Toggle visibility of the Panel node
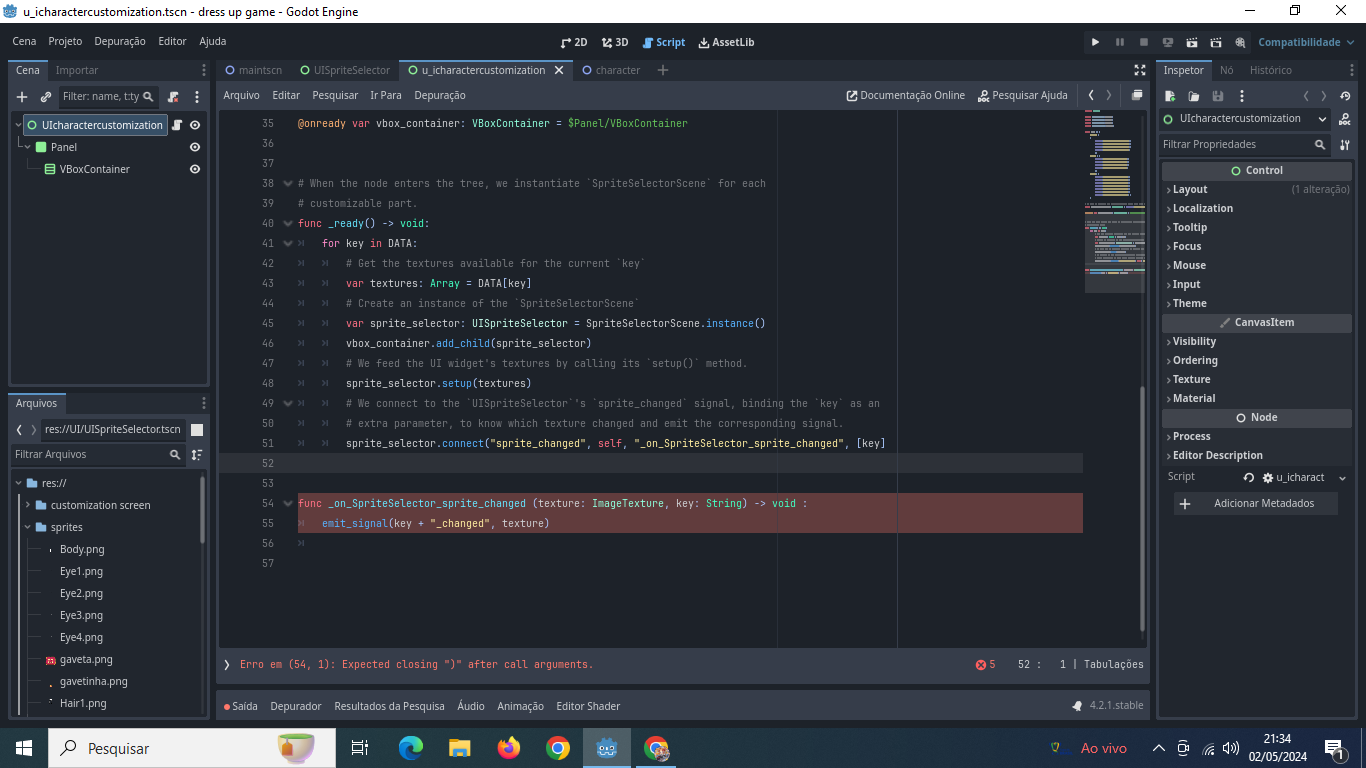The width and height of the screenshot is (1366, 768). tap(195, 147)
